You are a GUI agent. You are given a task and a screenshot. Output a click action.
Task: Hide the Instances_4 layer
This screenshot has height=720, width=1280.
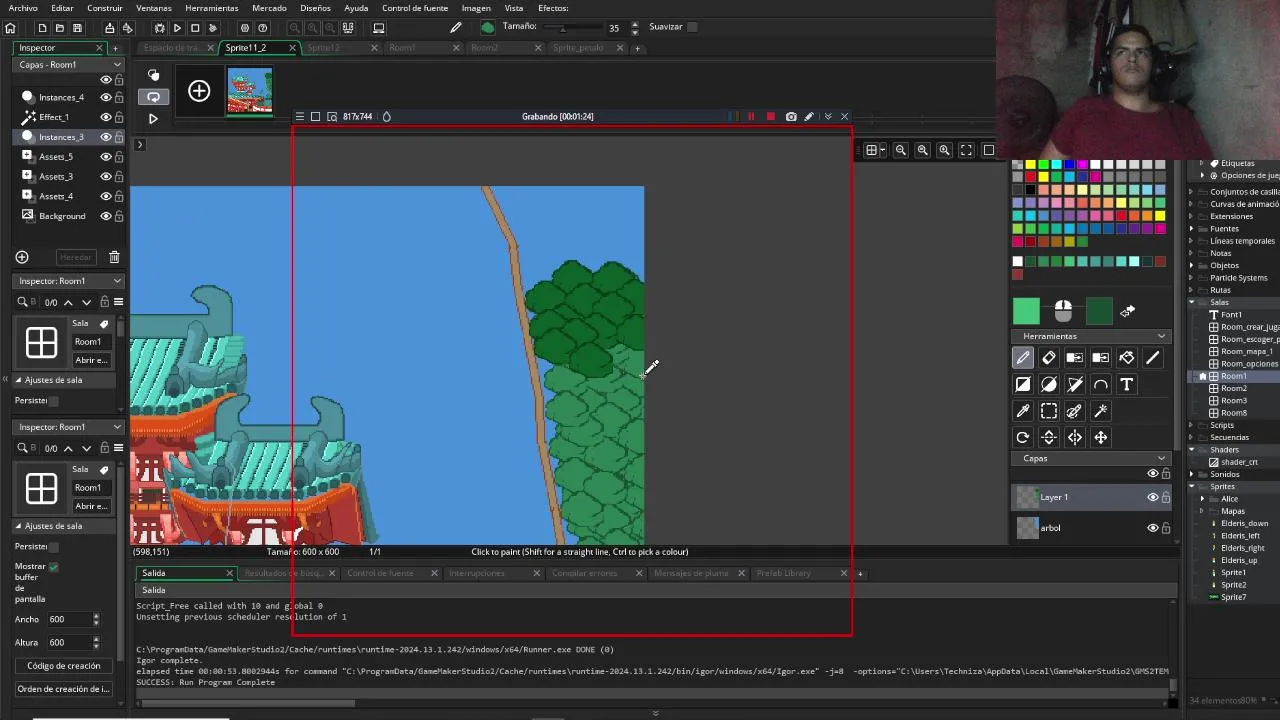pyautogui.click(x=105, y=97)
